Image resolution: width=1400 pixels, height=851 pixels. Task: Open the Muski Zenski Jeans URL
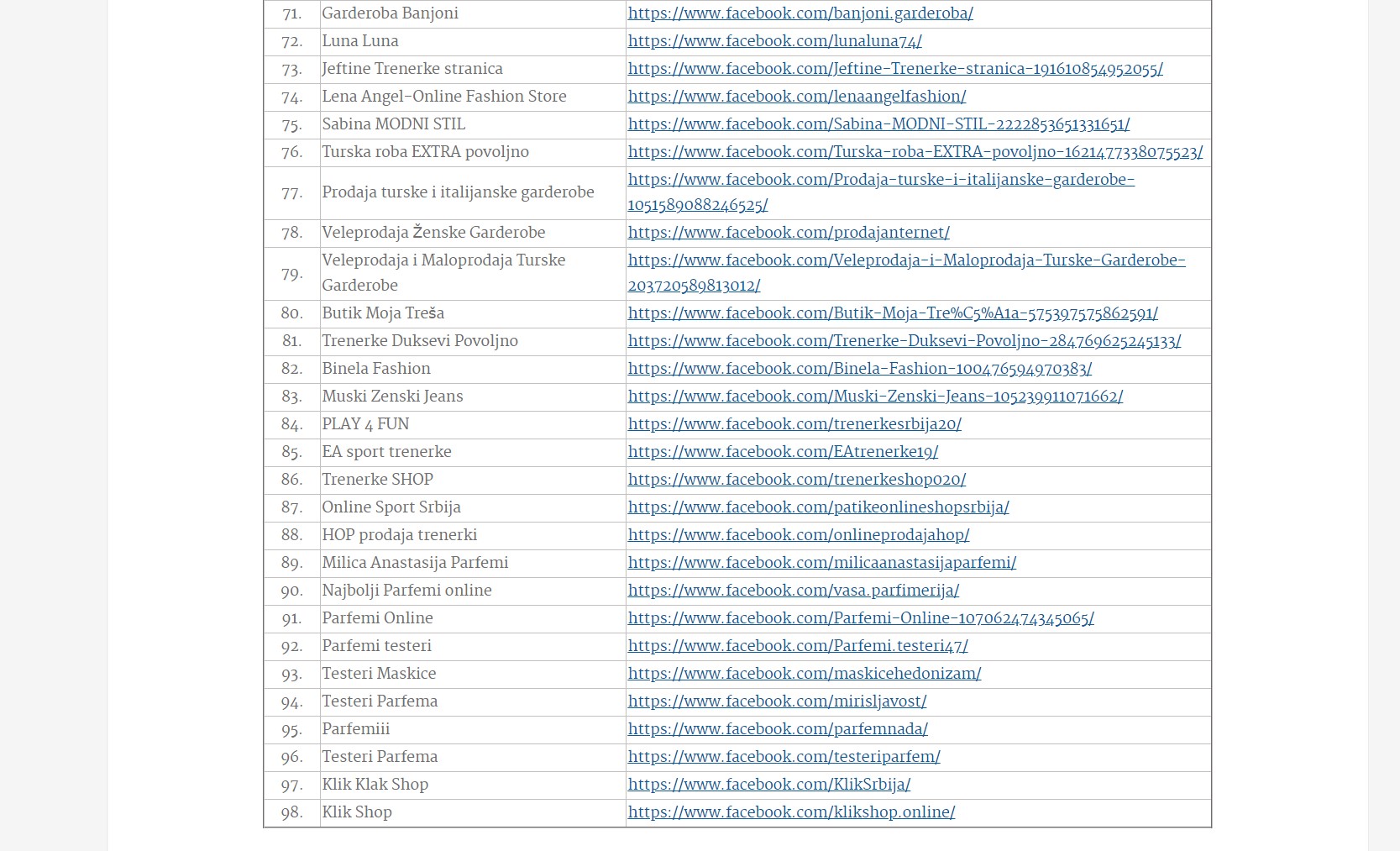tap(874, 397)
